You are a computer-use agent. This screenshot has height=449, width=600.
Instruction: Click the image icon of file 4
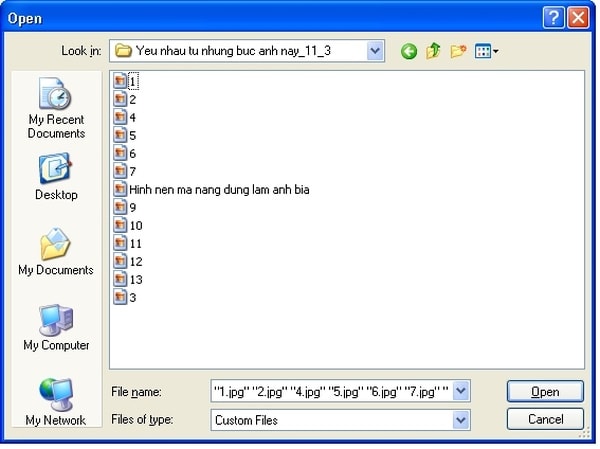(x=120, y=117)
